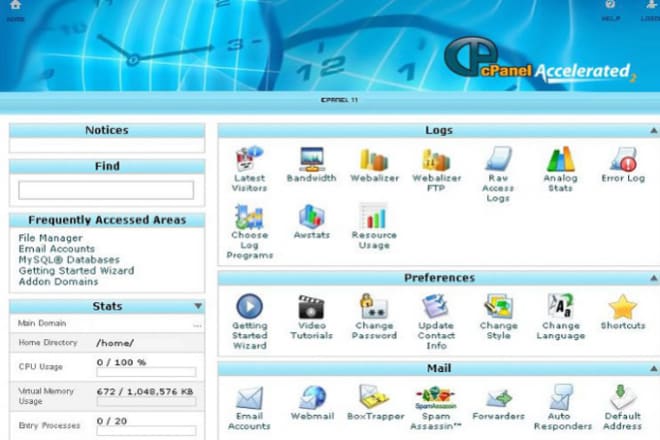Go to Home in top bar

[x=16, y=11]
